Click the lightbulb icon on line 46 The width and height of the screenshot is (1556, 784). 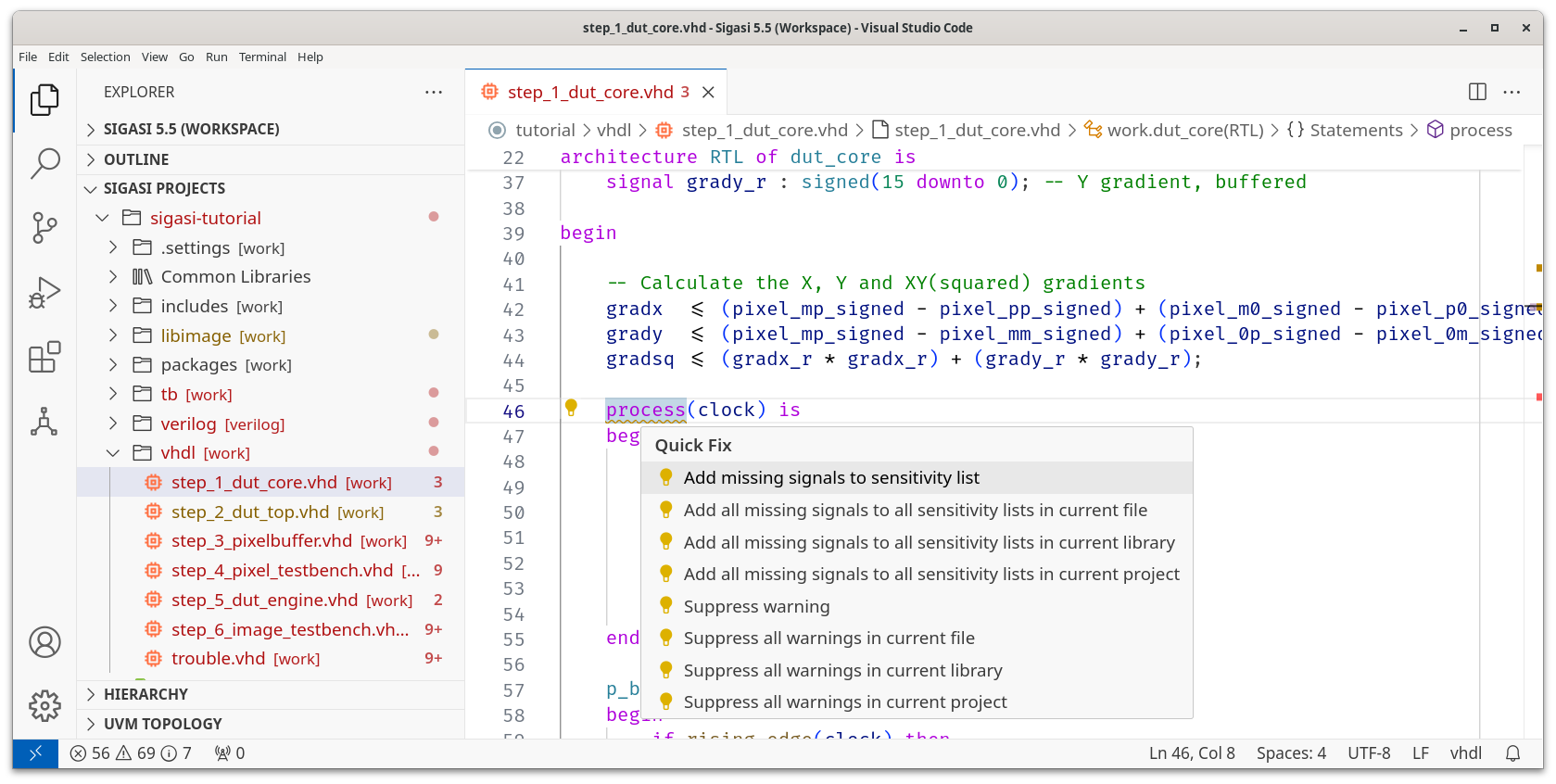coord(571,408)
